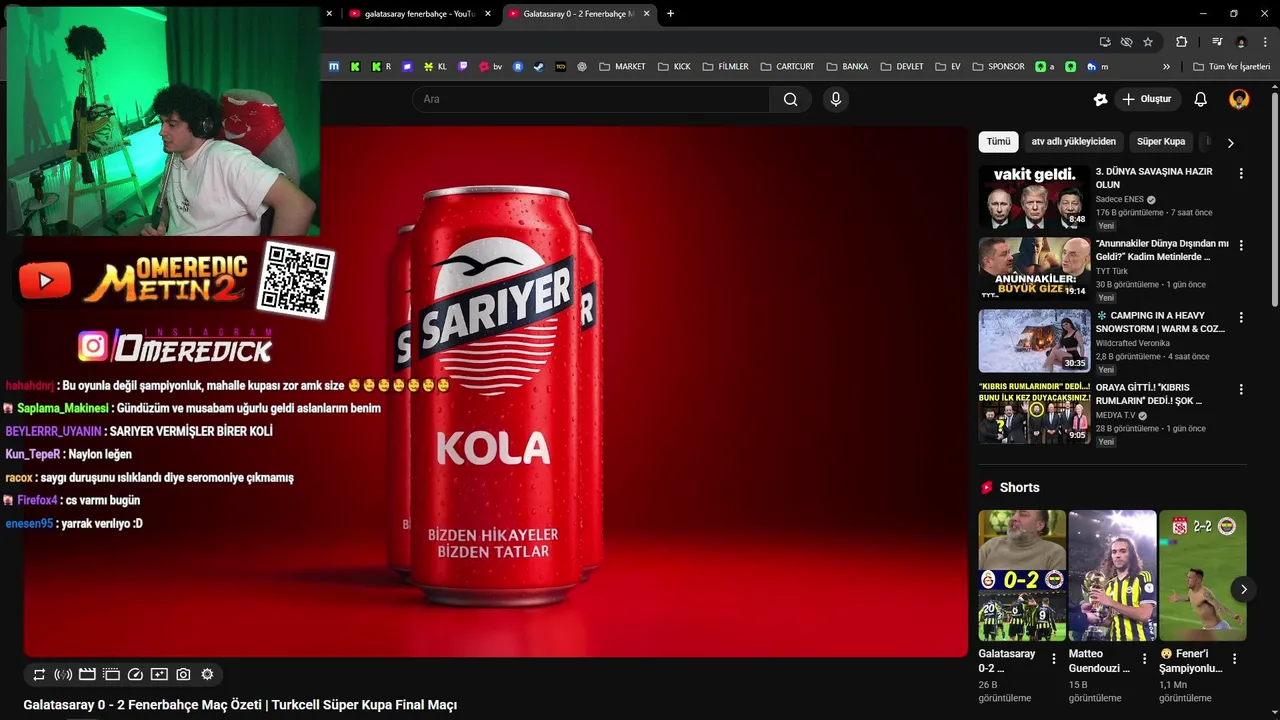Click the install app icon in address bar
1280x720 pixels.
[x=1105, y=42]
